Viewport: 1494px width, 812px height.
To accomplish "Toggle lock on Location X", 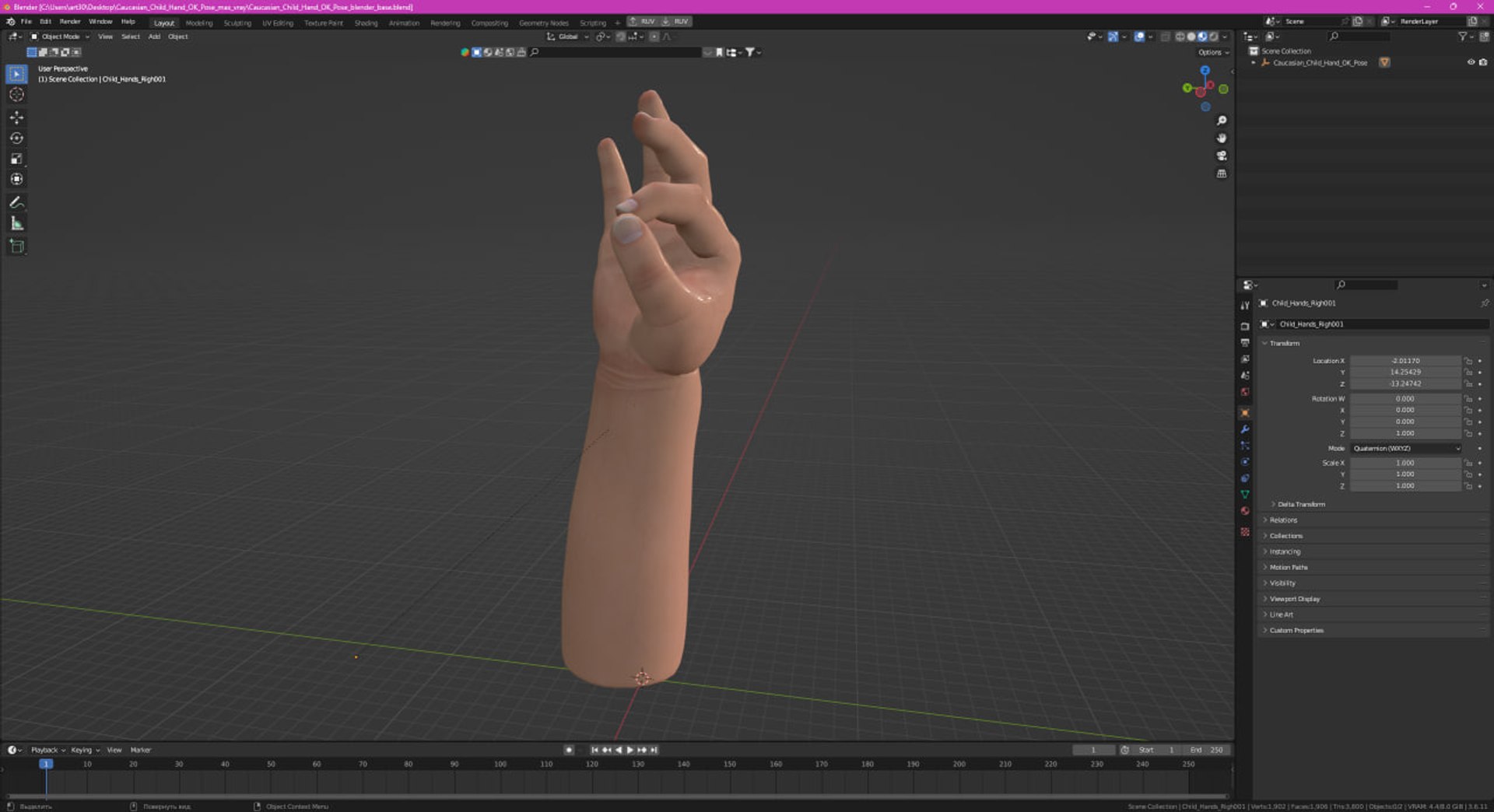I will [1468, 361].
